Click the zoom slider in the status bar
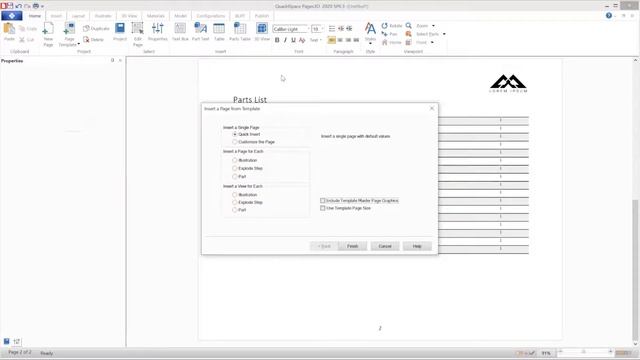Image resolution: width=640 pixels, height=360 pixels. coord(585,352)
